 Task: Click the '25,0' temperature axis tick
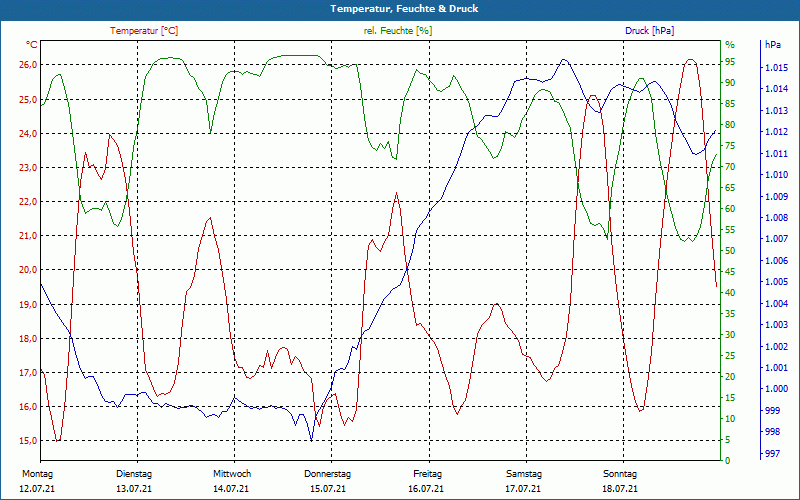[28, 99]
